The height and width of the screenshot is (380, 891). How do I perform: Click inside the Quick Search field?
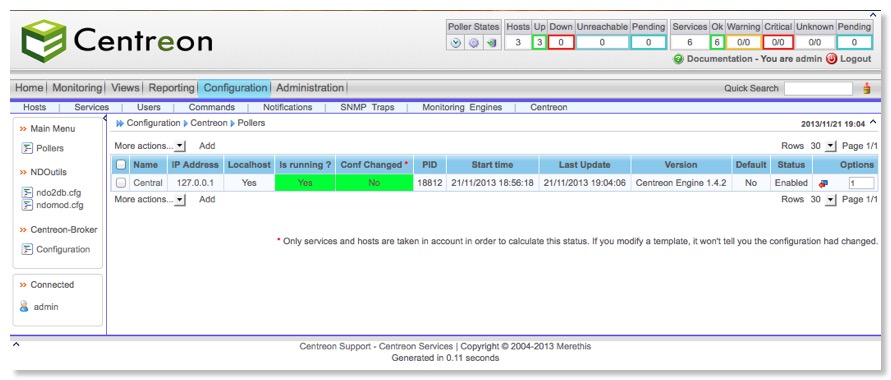[x=818, y=88]
